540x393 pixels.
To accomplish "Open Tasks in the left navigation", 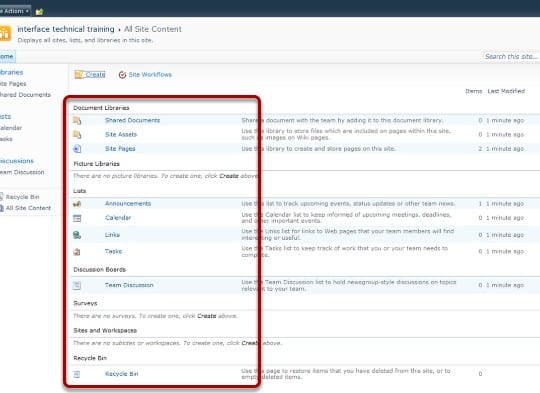I will tap(6, 139).
